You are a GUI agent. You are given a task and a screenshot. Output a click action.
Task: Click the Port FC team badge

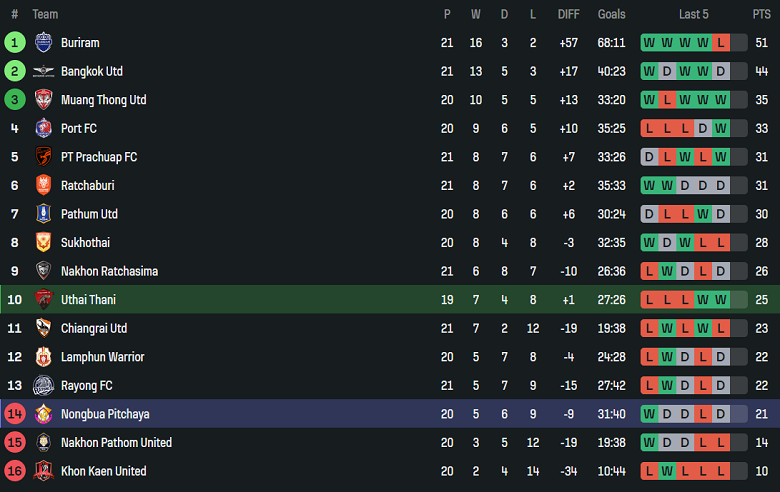43,129
